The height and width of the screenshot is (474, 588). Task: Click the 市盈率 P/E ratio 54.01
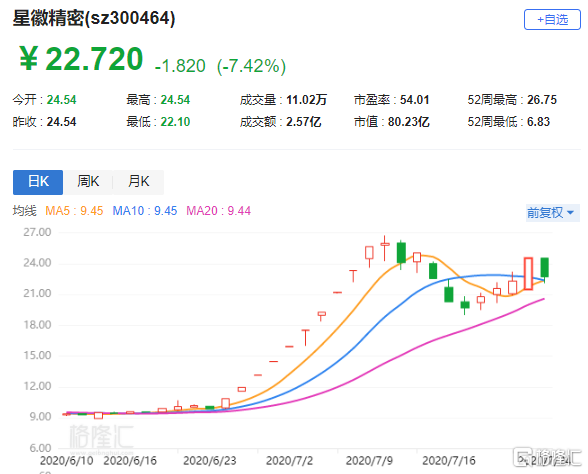click(x=414, y=100)
